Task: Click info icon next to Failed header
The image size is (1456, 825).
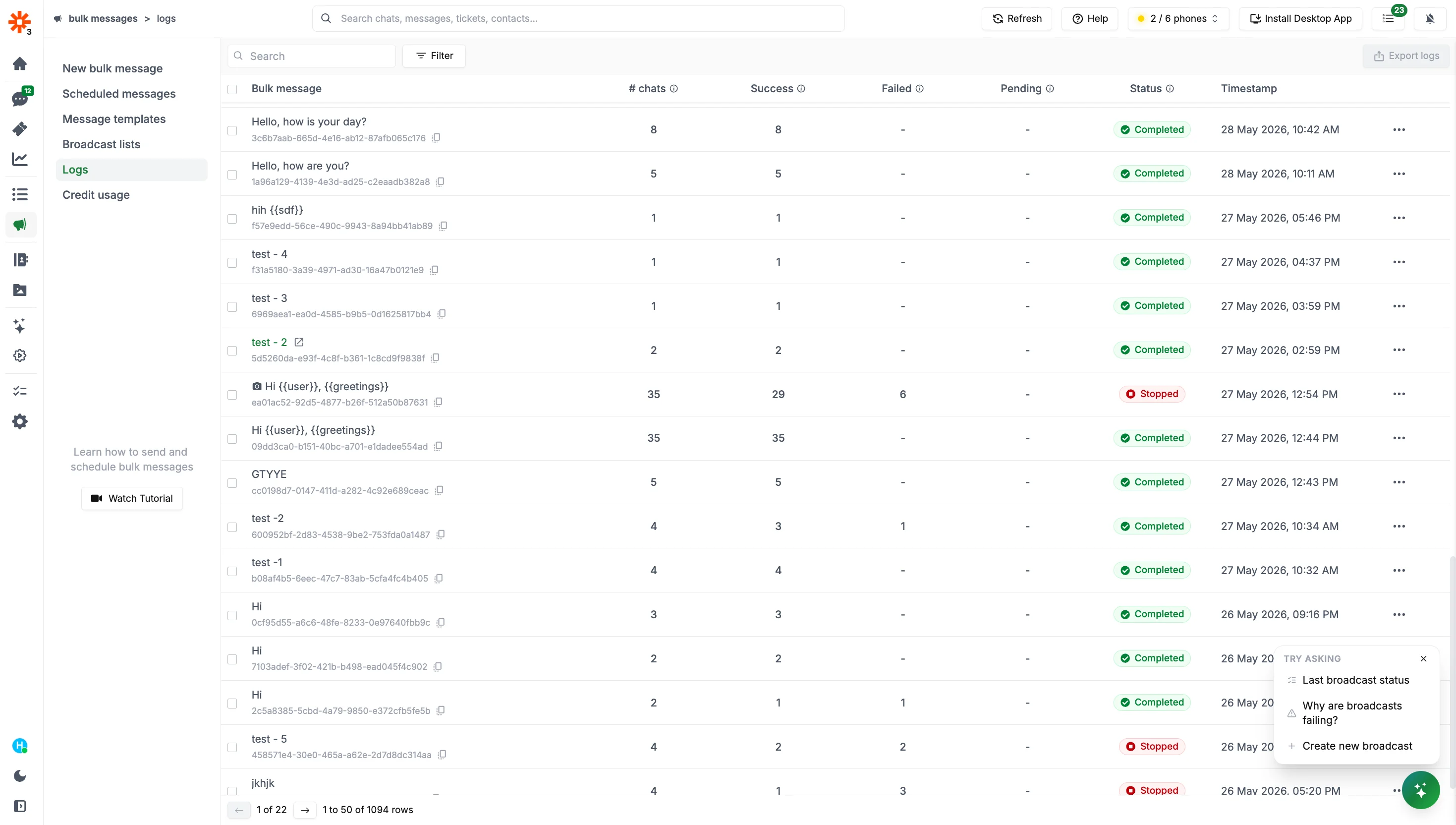Action: point(920,88)
